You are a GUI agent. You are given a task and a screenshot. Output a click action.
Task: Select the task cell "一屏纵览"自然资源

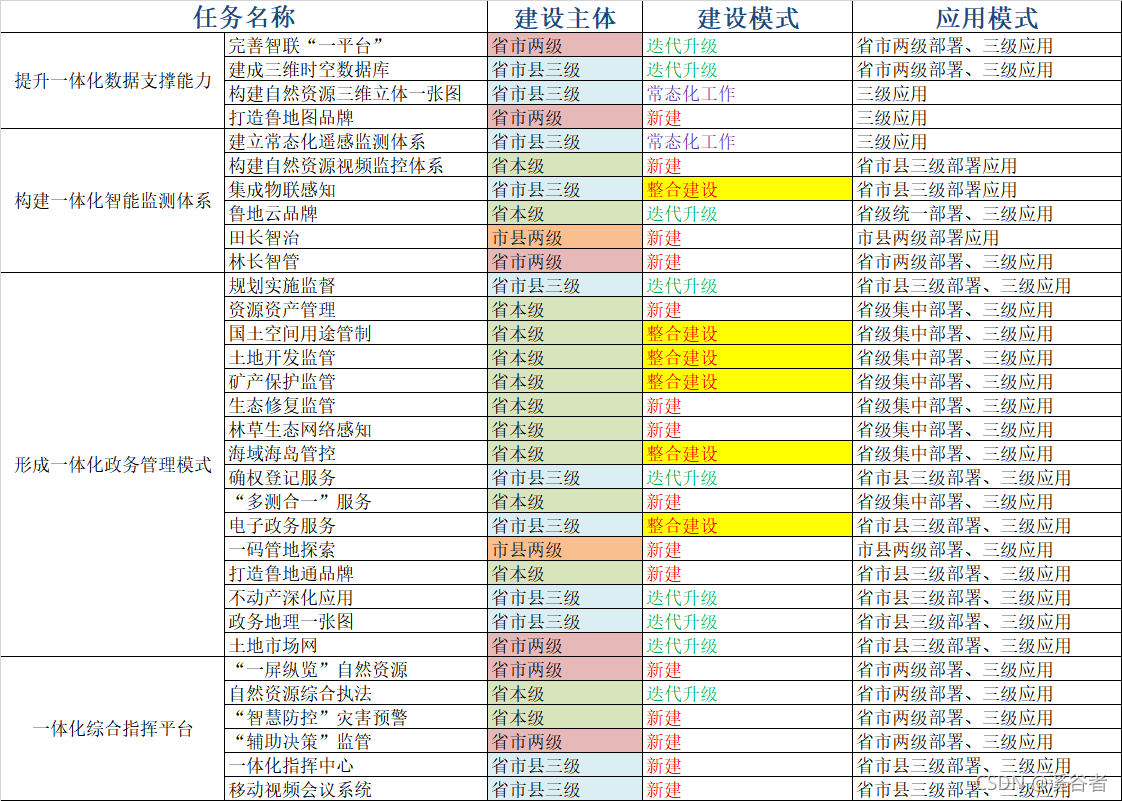tap(356, 669)
